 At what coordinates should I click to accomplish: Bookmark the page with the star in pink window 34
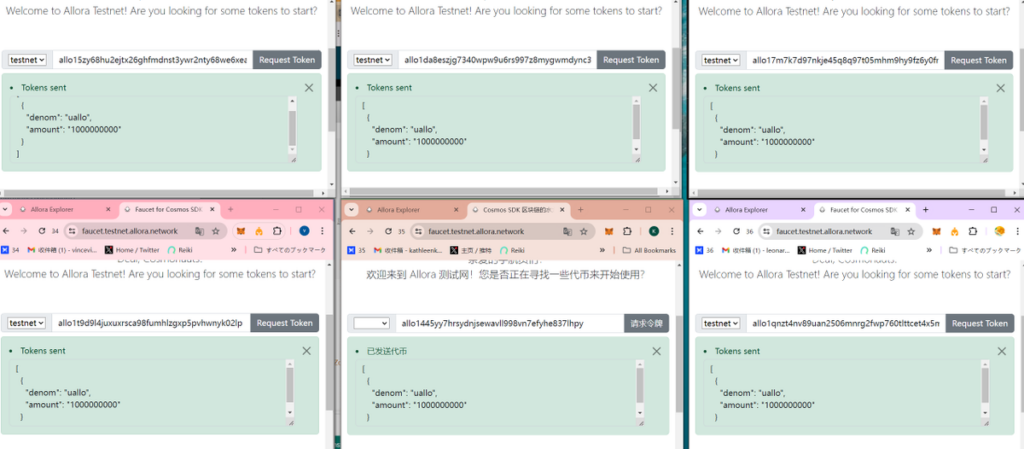coord(216,231)
